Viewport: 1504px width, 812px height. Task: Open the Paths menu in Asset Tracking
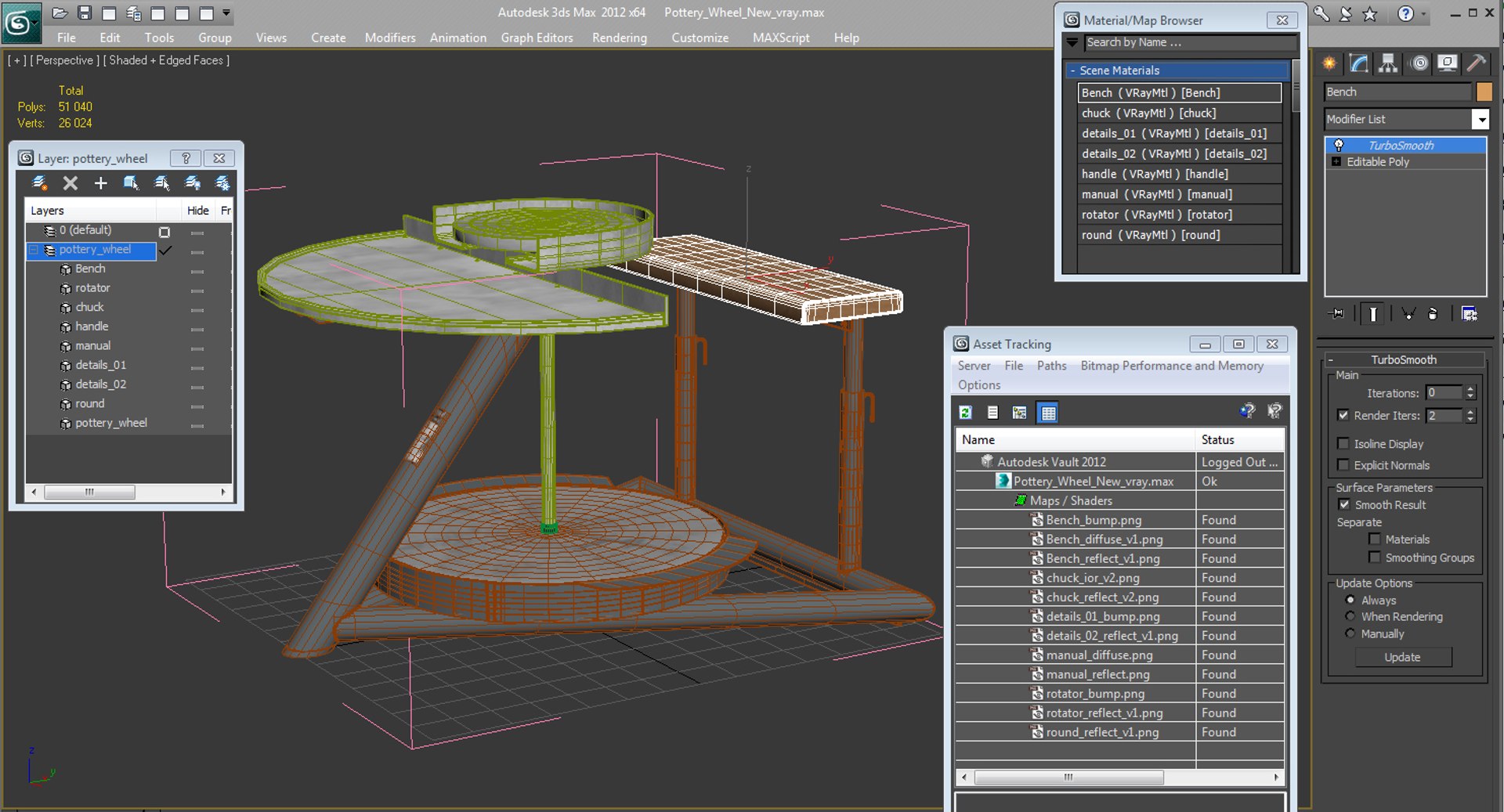[1051, 366]
